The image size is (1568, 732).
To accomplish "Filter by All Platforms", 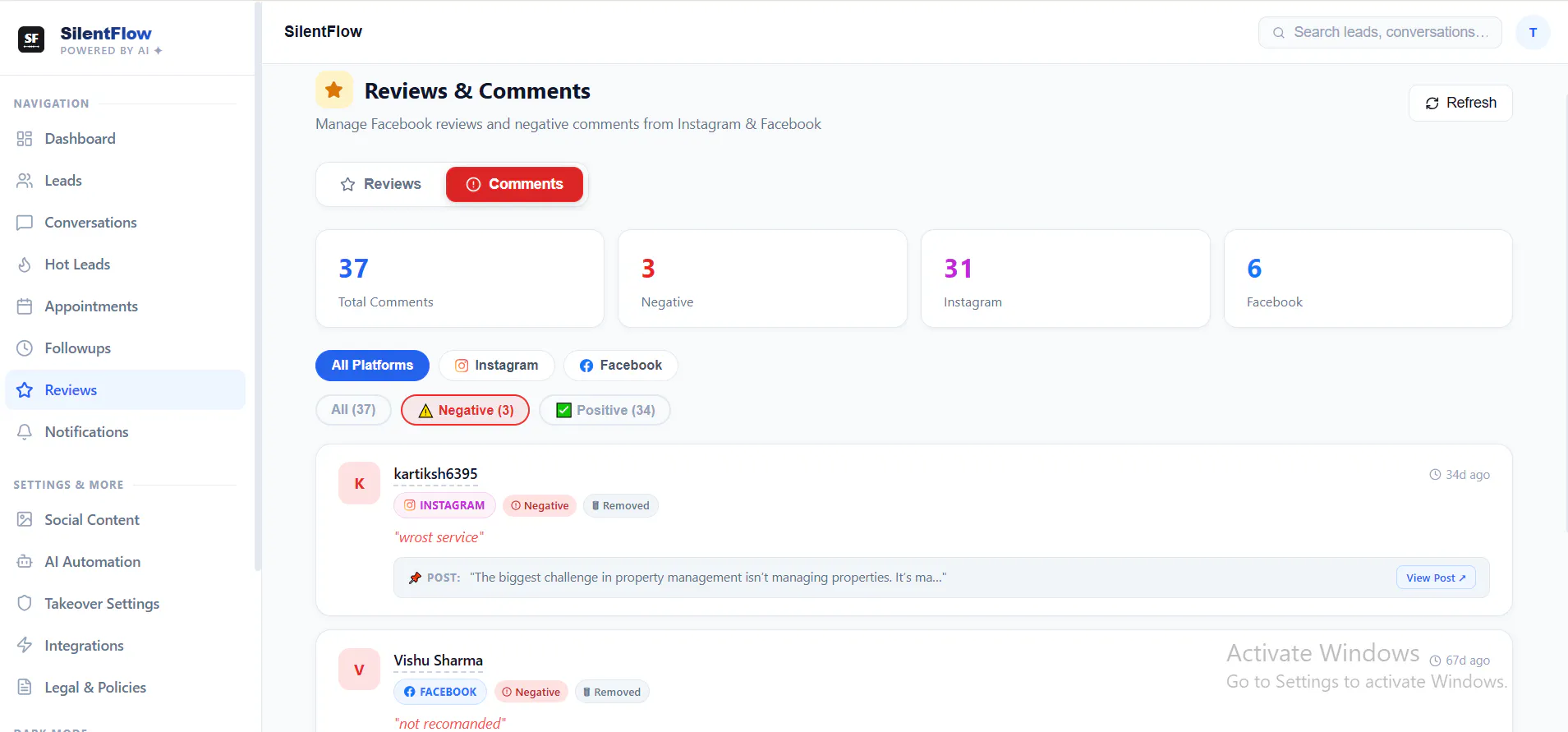I will tap(372, 366).
